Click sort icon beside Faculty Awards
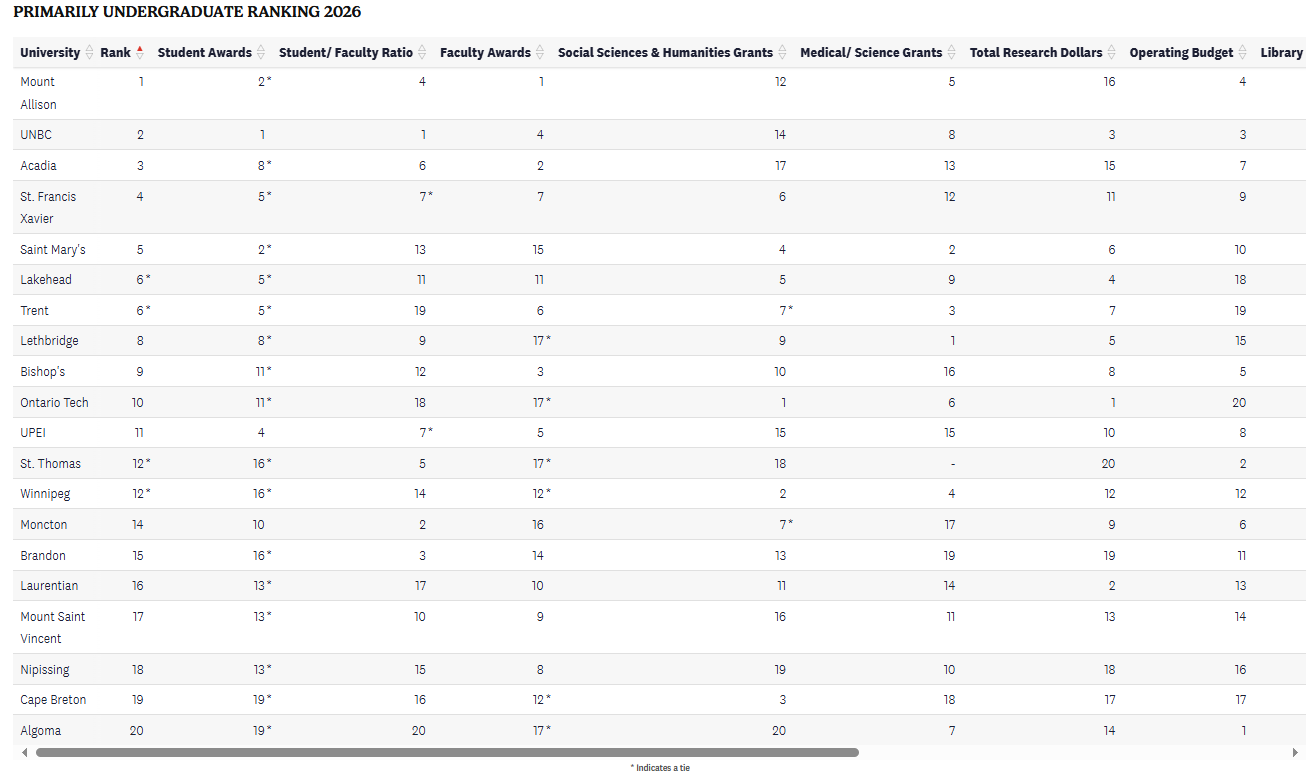Viewport: 1306px width, 771px height. [x=540, y=53]
